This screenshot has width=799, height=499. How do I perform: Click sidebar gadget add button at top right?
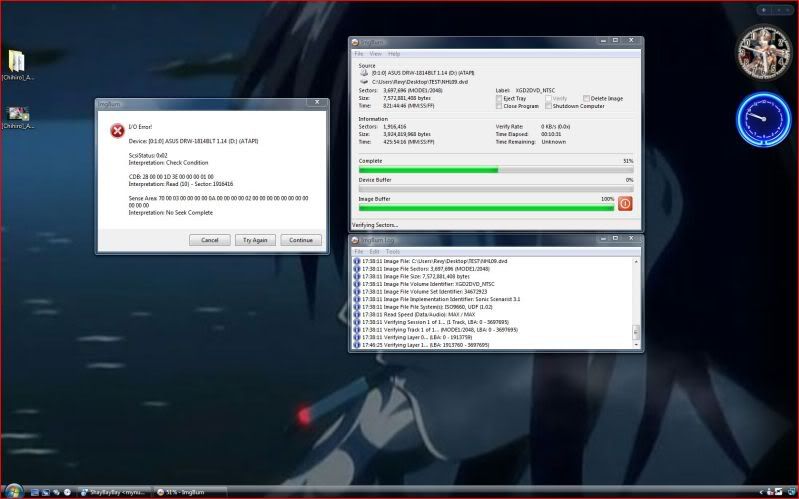pos(763,10)
